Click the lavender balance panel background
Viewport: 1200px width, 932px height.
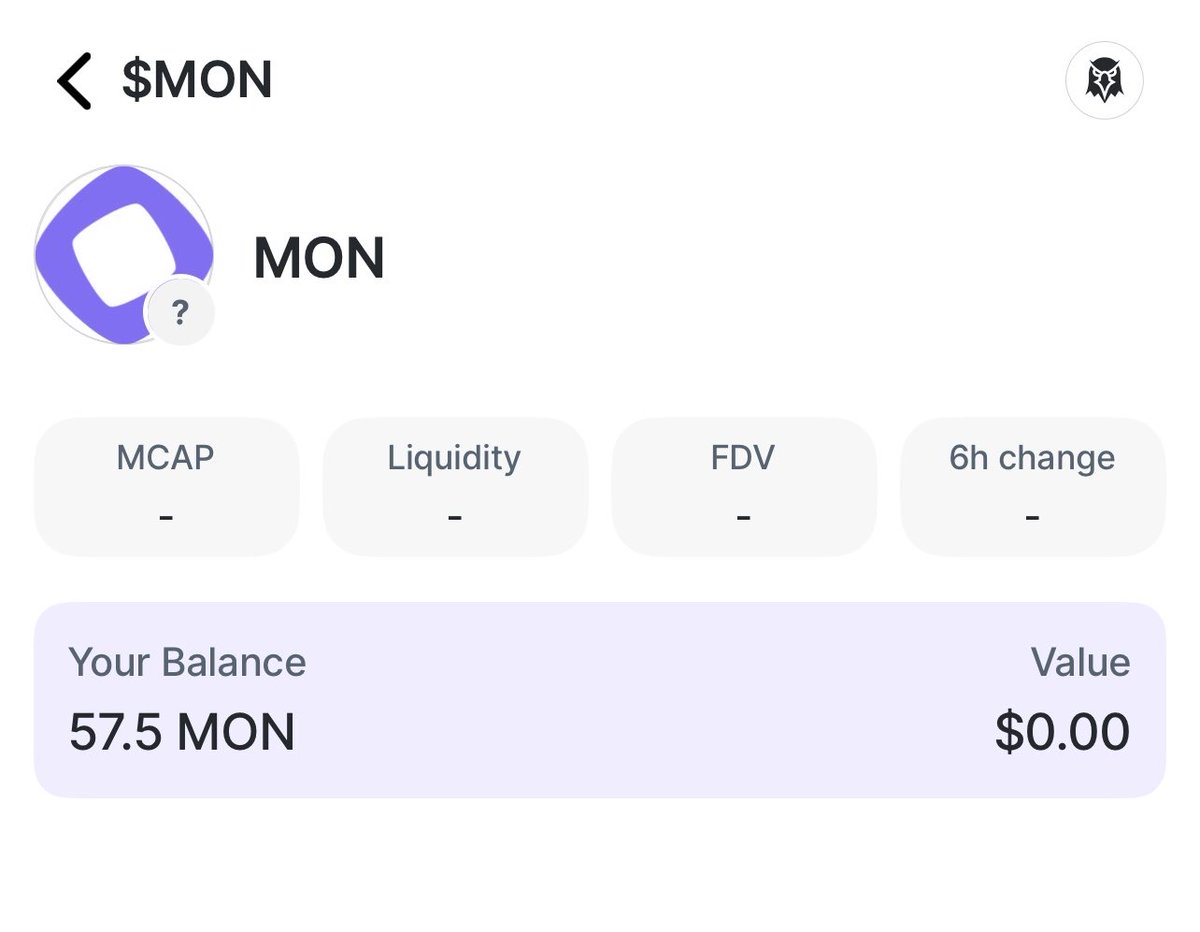pyautogui.click(x=600, y=700)
